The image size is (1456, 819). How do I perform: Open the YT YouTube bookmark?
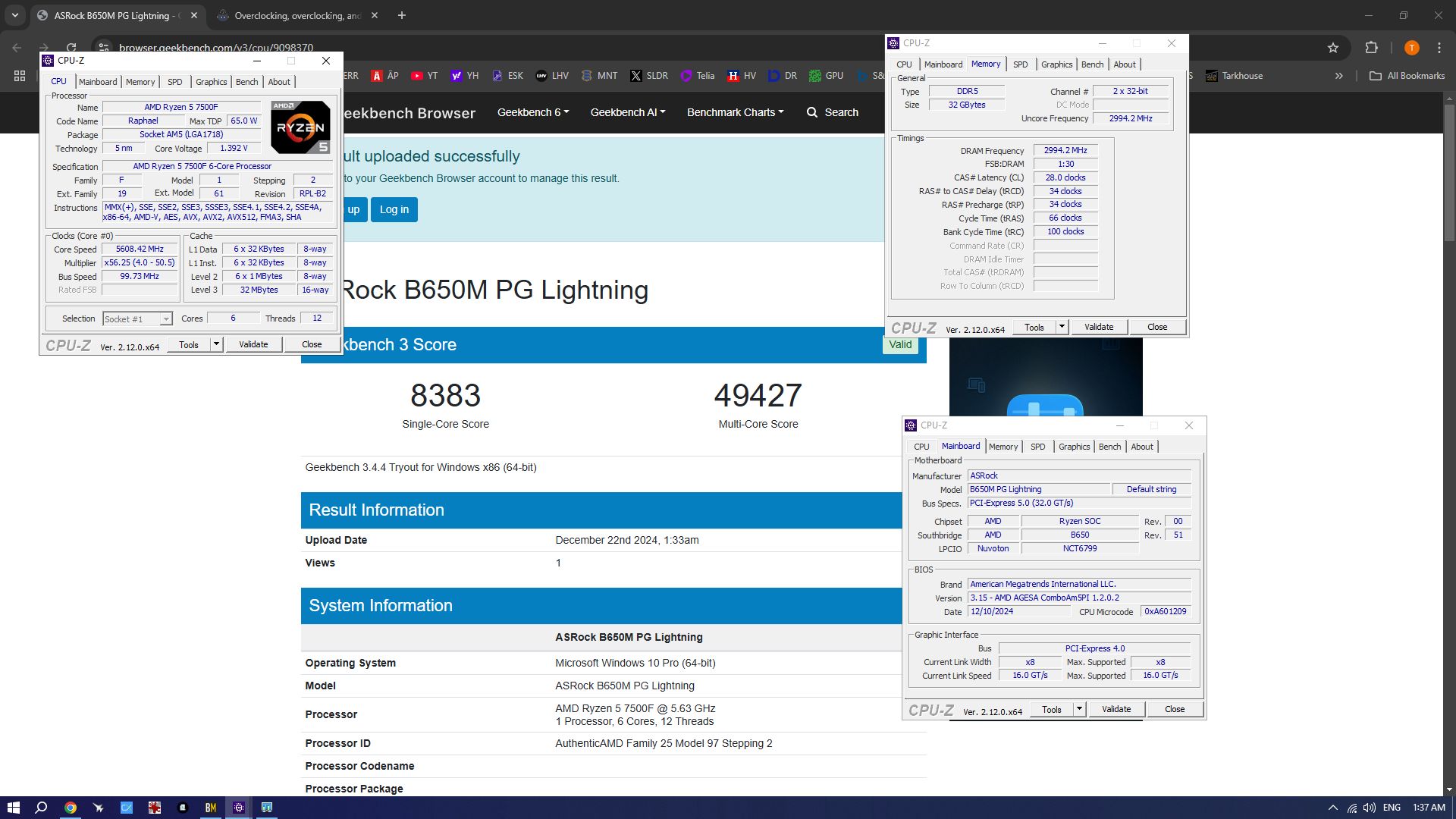pyautogui.click(x=425, y=76)
